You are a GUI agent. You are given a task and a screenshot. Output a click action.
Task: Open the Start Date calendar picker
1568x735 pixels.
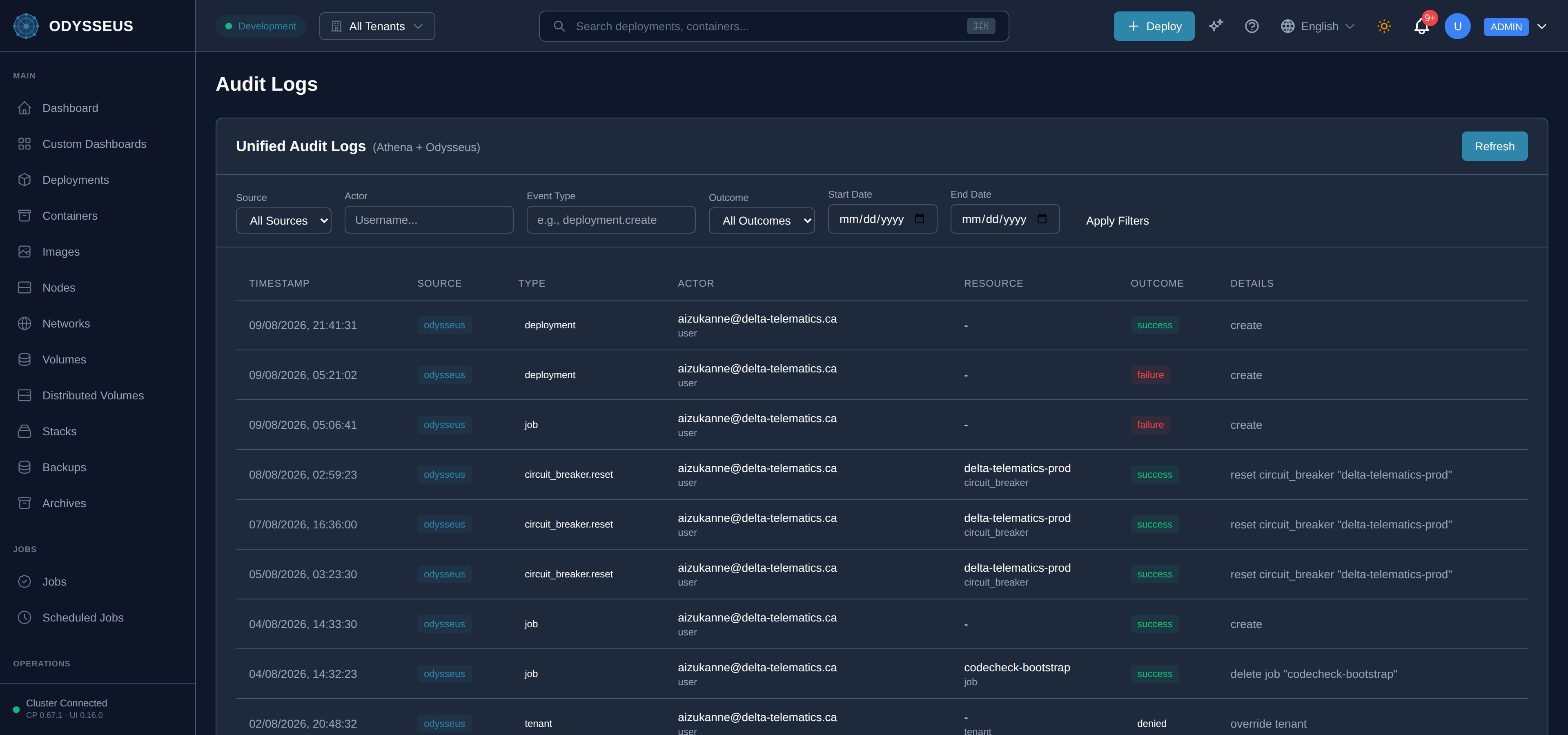click(919, 219)
